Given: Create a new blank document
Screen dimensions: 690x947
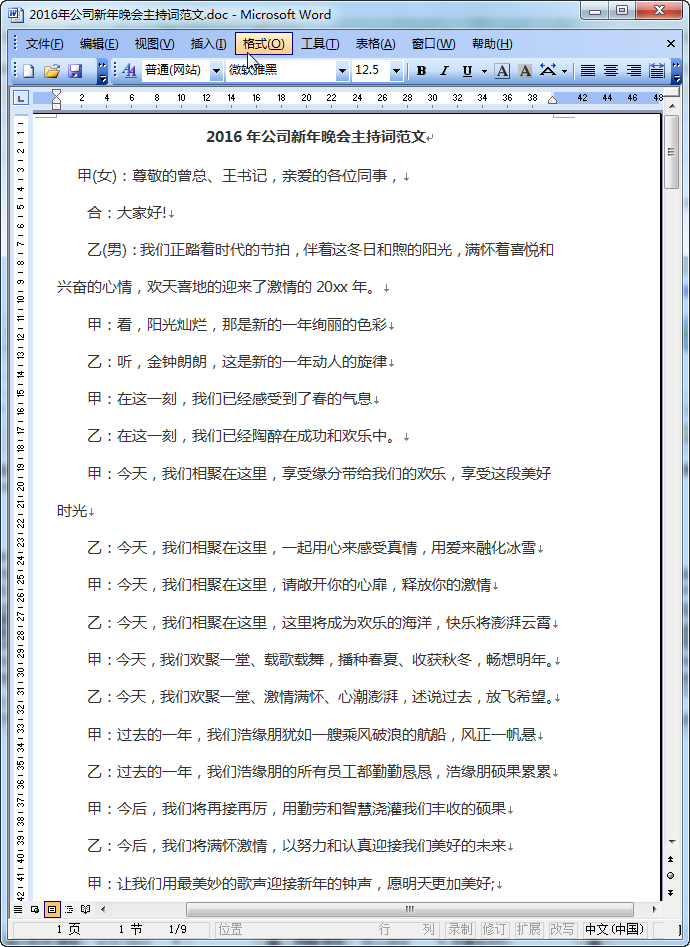Looking at the screenshot, I should tap(28, 71).
